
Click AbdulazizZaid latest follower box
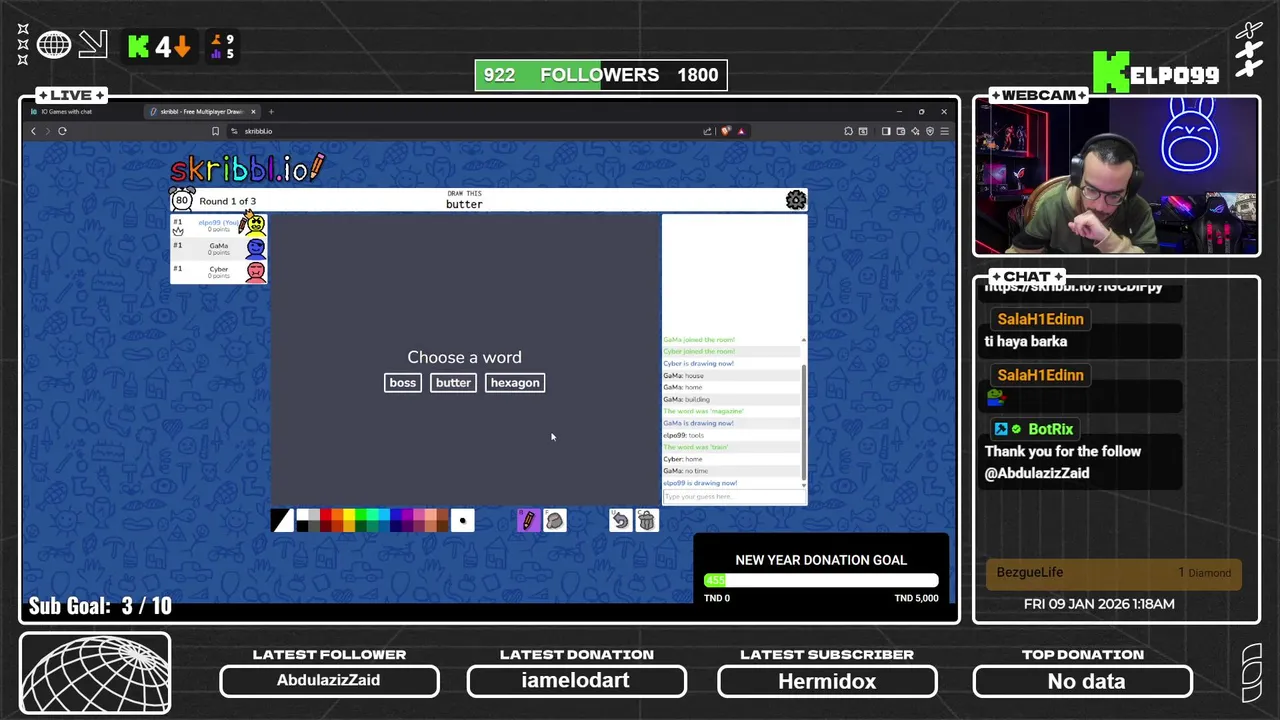(x=329, y=681)
